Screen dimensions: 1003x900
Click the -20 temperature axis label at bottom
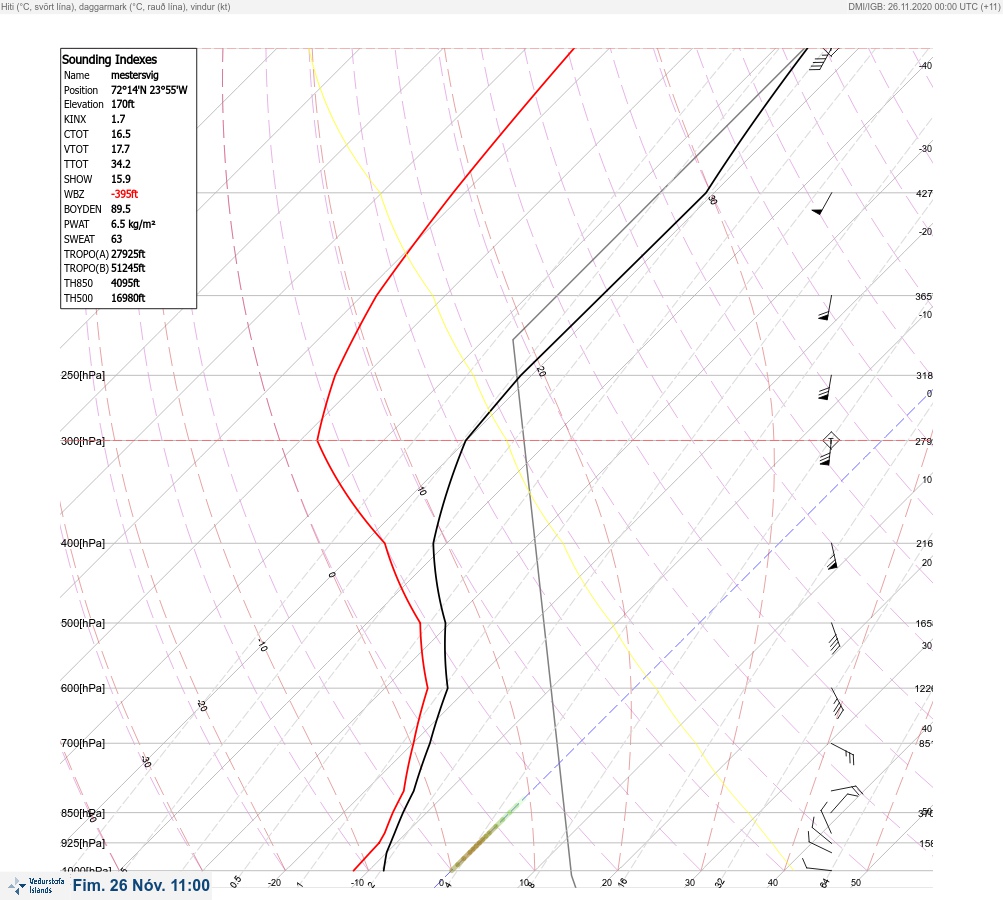(x=274, y=883)
